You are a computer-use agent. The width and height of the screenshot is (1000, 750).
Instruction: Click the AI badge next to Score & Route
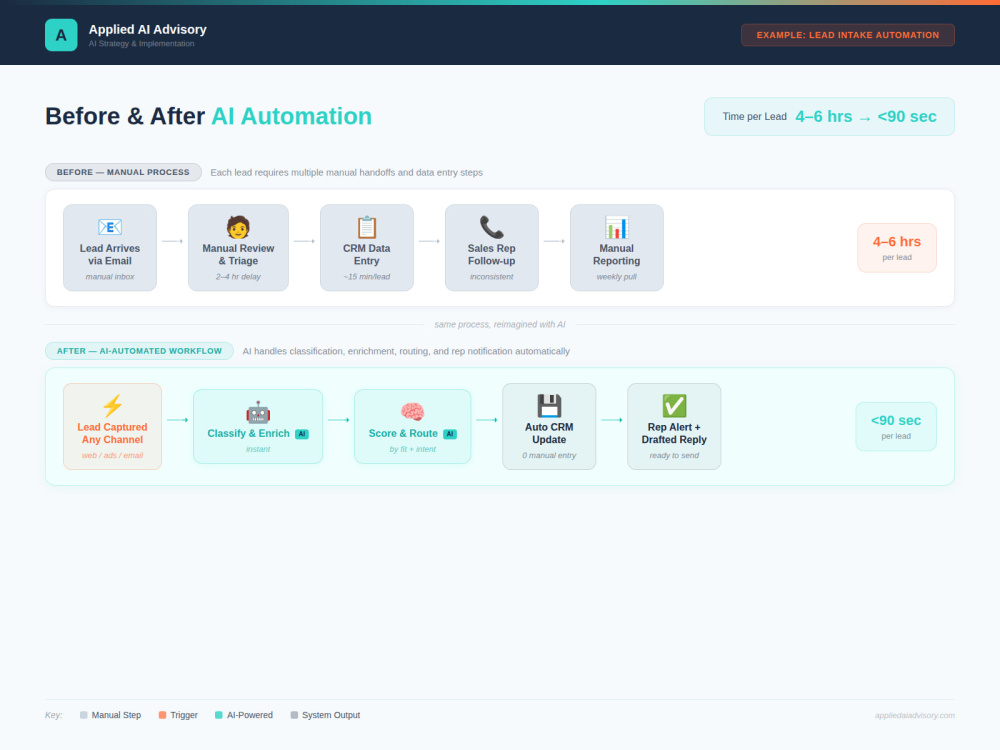(450, 434)
